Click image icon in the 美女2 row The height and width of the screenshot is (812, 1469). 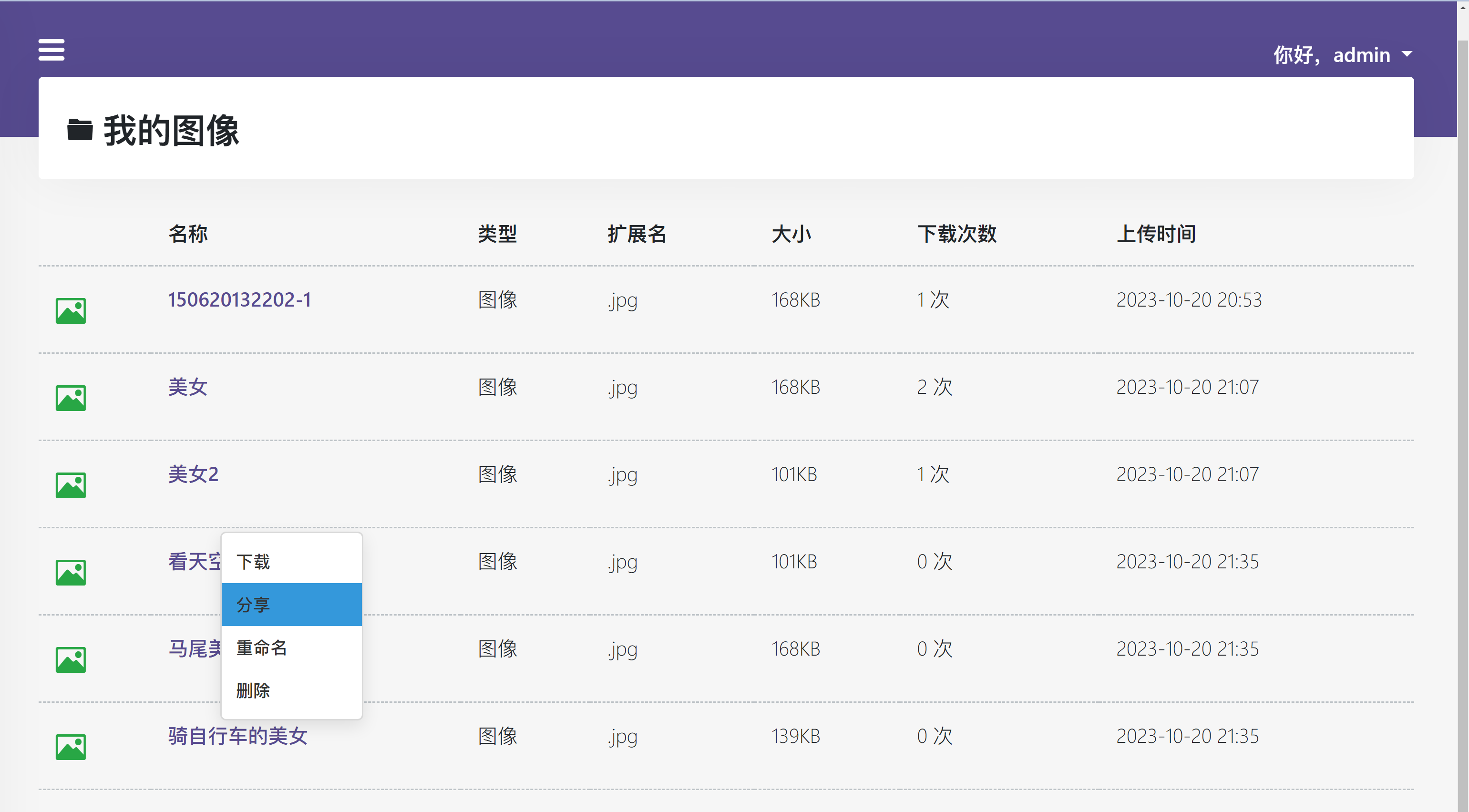coord(71,485)
